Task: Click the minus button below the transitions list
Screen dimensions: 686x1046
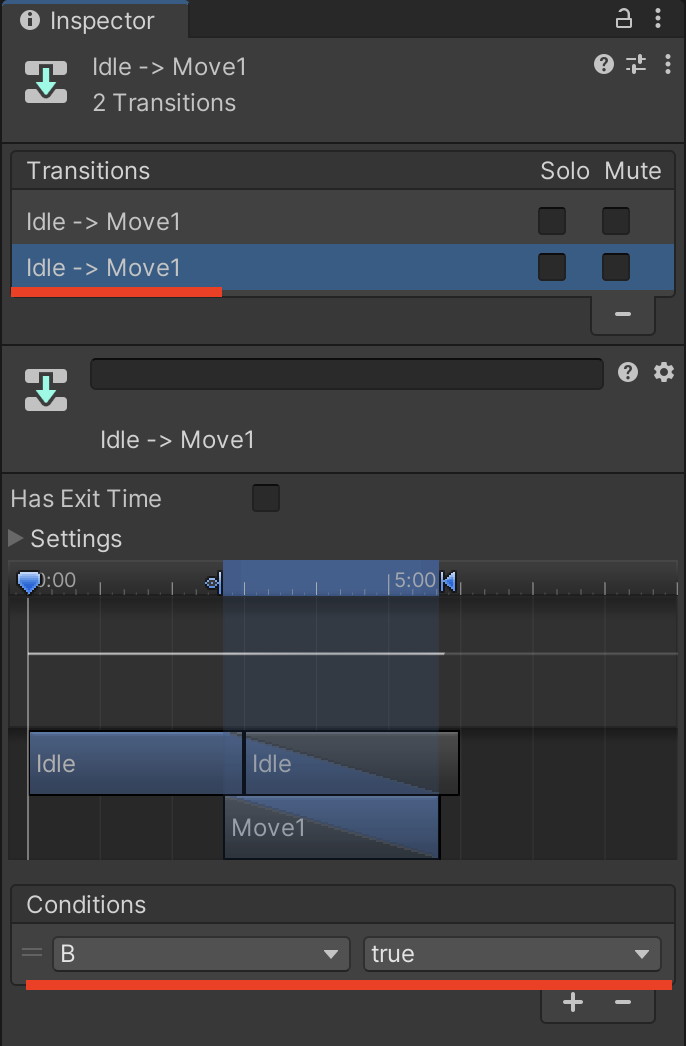Action: (x=622, y=314)
